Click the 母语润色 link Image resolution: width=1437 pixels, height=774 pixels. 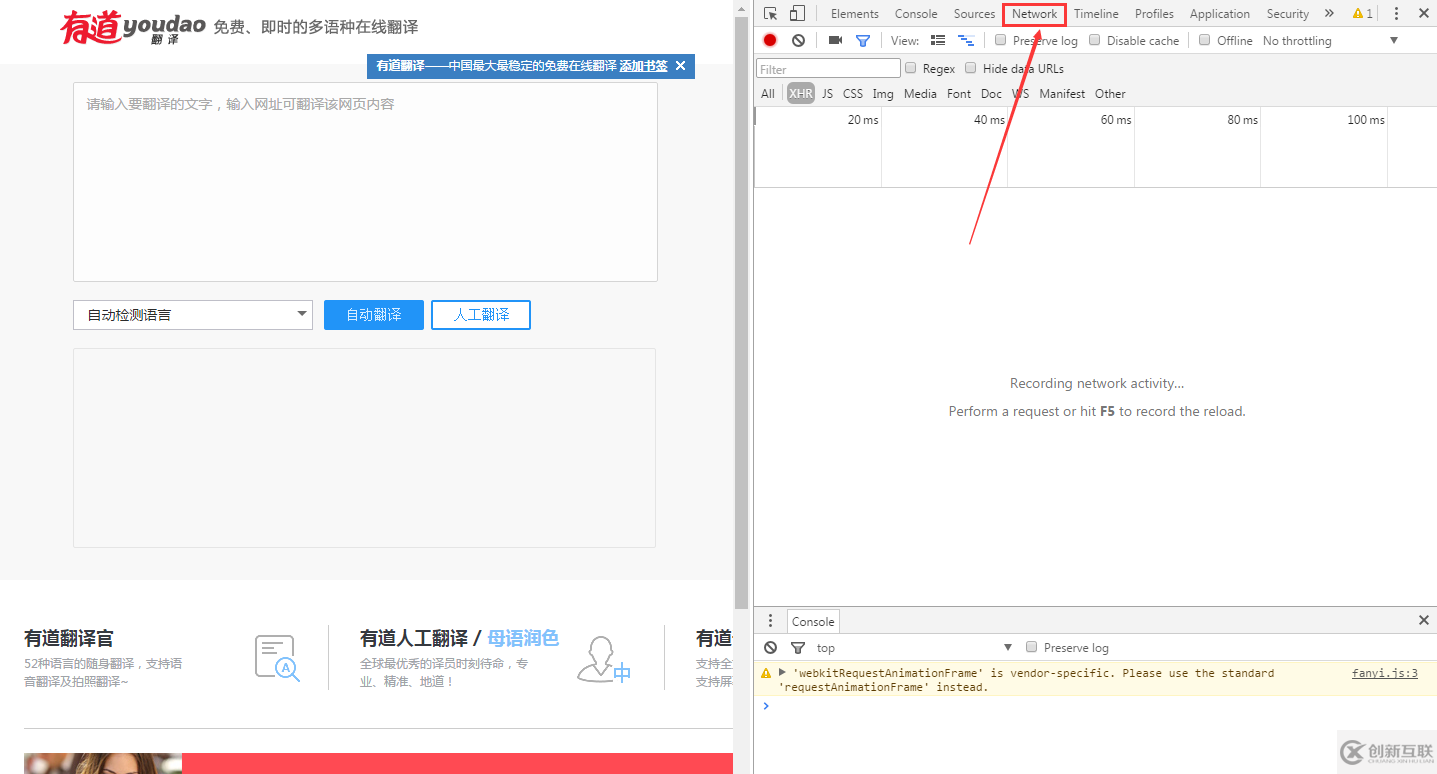pos(523,638)
